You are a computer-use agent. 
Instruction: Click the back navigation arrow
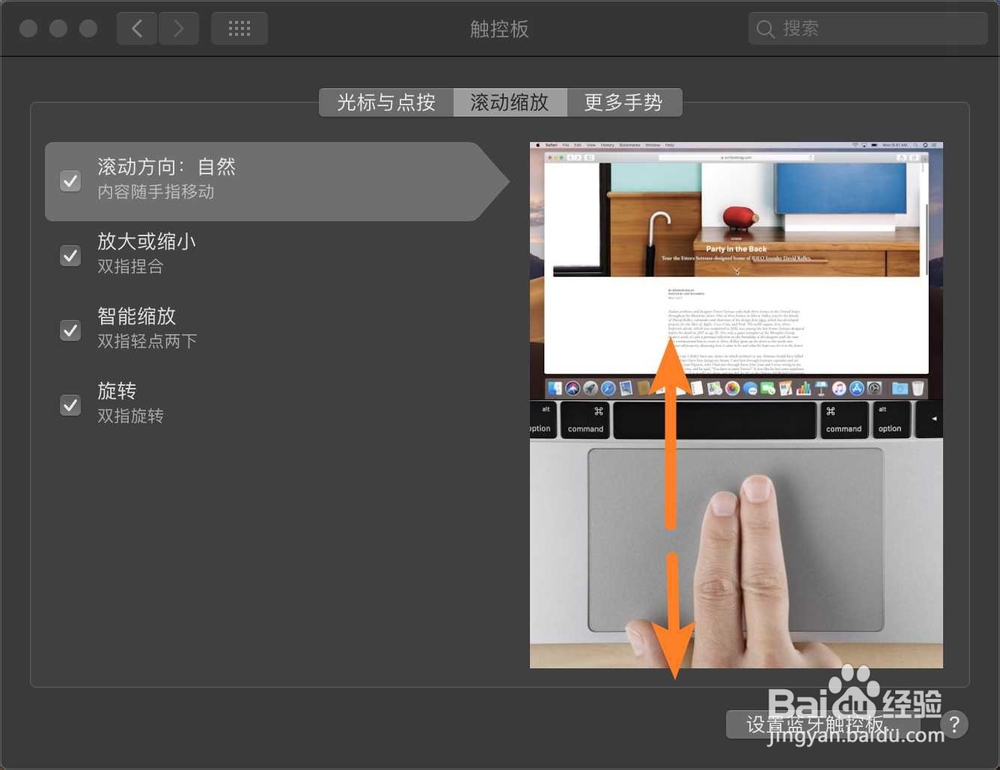(137, 28)
